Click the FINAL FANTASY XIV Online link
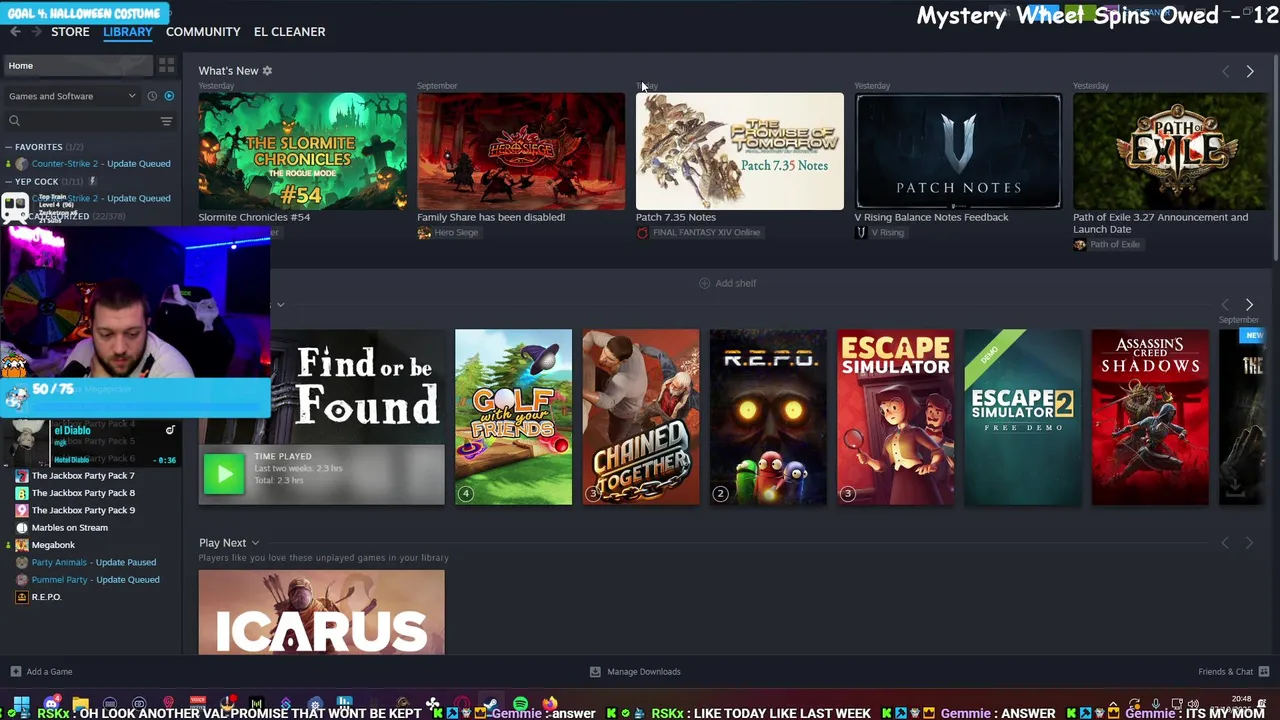This screenshot has height=720, width=1280. point(706,233)
